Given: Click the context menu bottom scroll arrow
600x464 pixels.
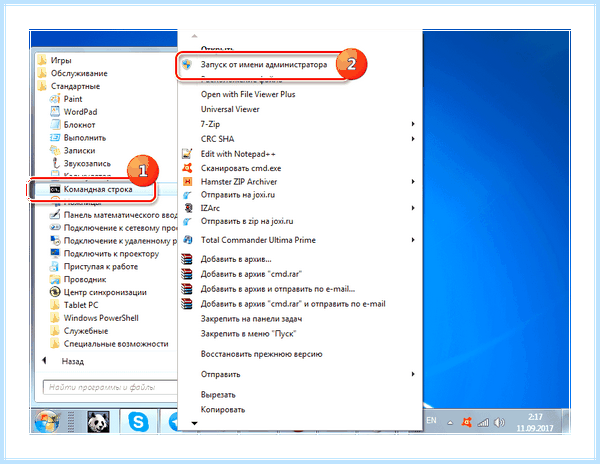Looking at the screenshot, I should point(194,423).
